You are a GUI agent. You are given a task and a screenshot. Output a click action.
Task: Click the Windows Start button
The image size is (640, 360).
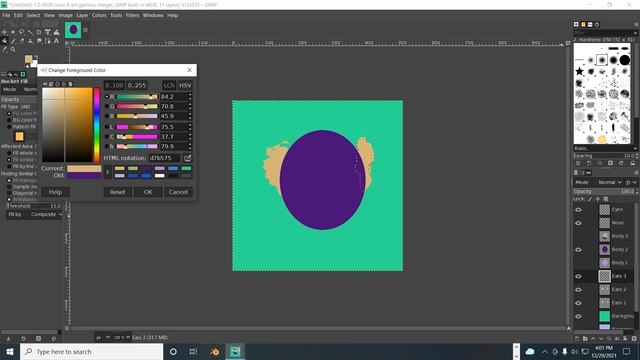(10, 351)
